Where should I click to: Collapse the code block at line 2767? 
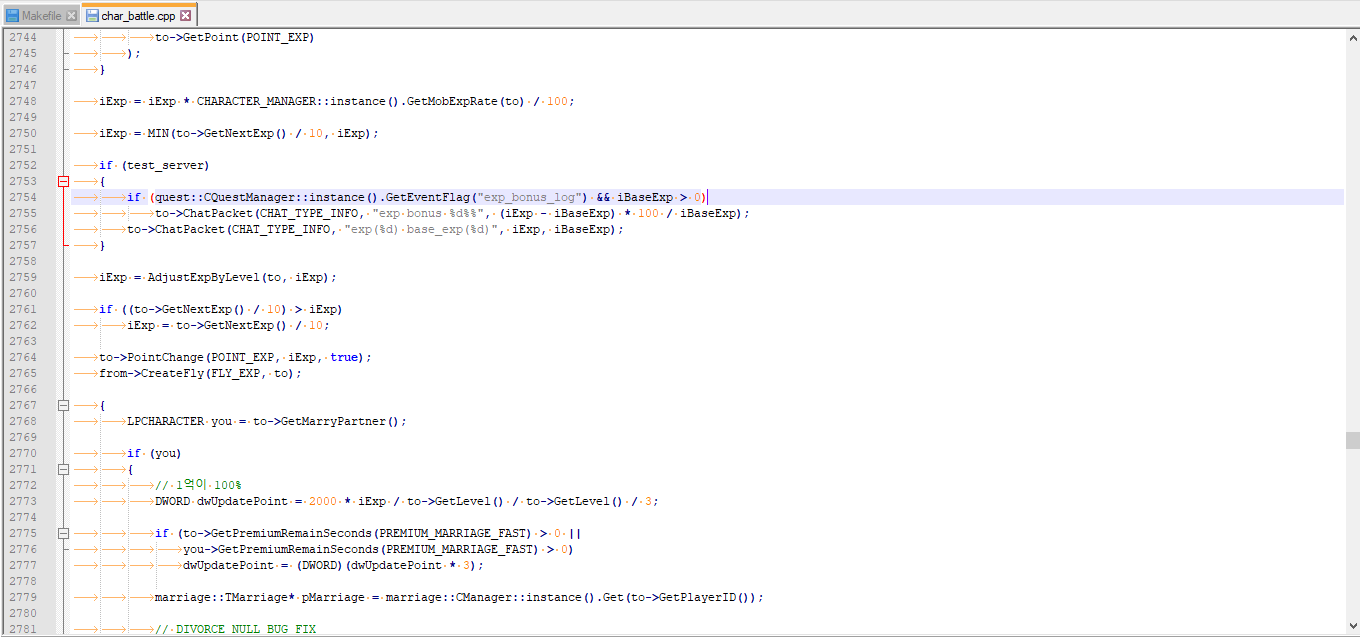point(64,405)
